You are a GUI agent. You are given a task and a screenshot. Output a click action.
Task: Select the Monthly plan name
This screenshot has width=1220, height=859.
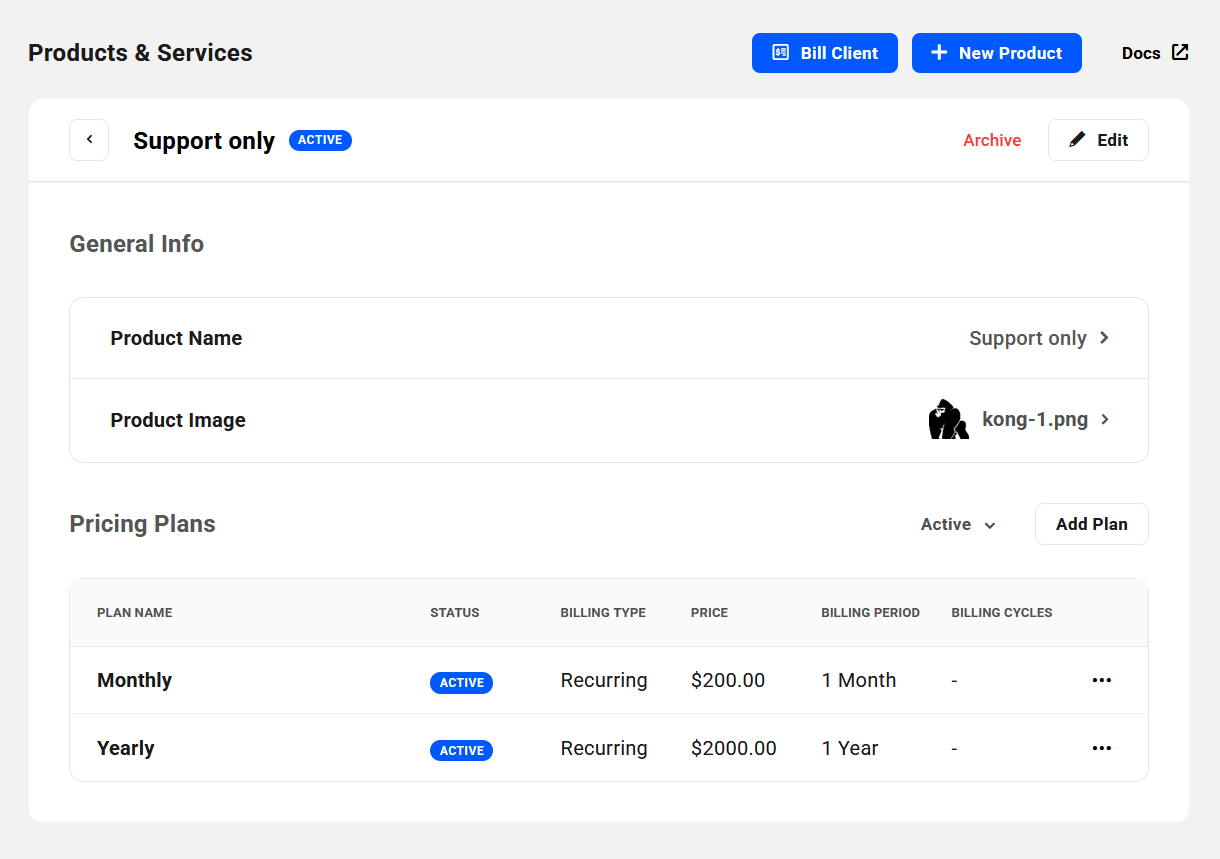coord(134,680)
